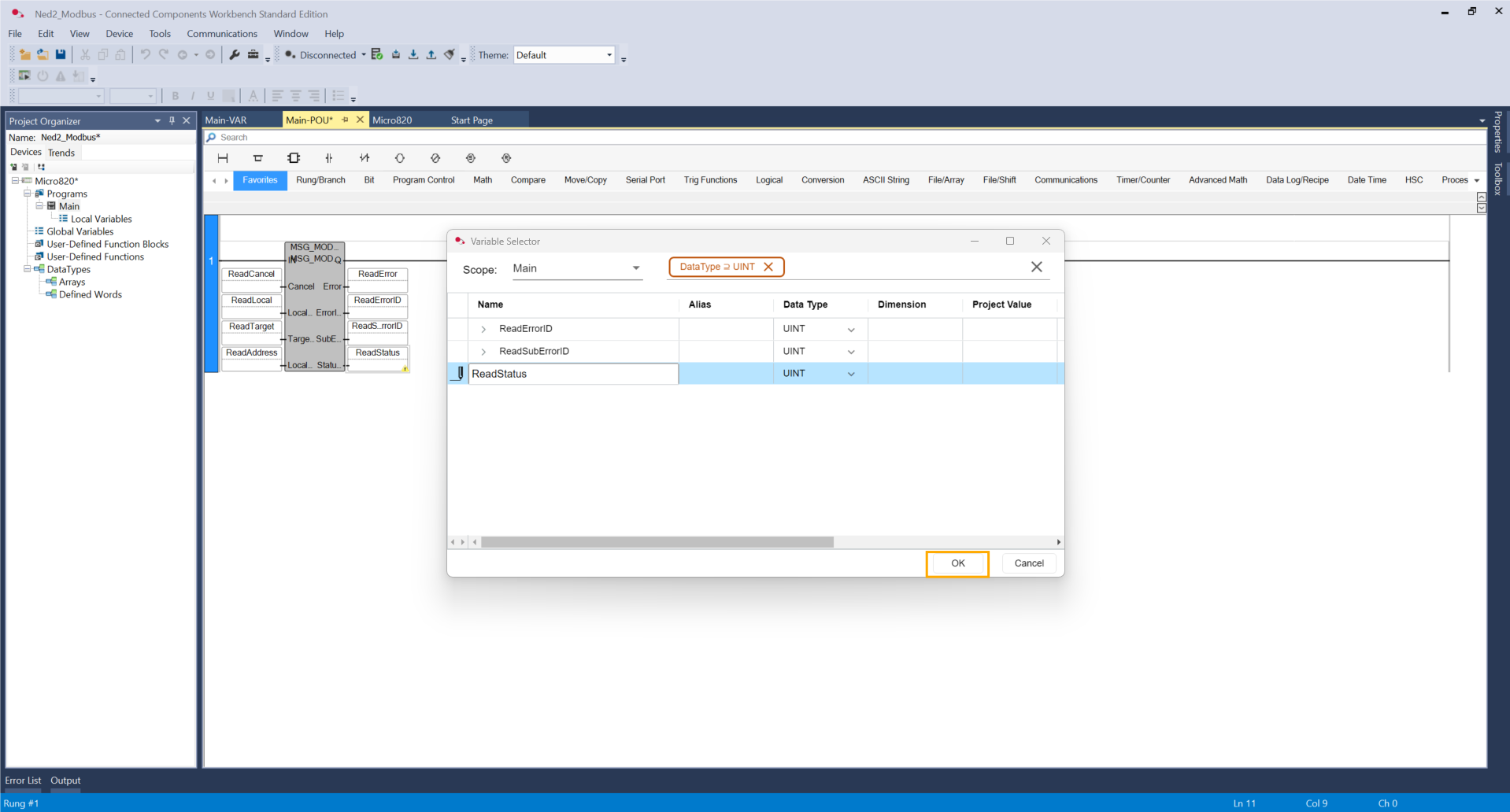Switch to the Micro820 tab

(392, 120)
